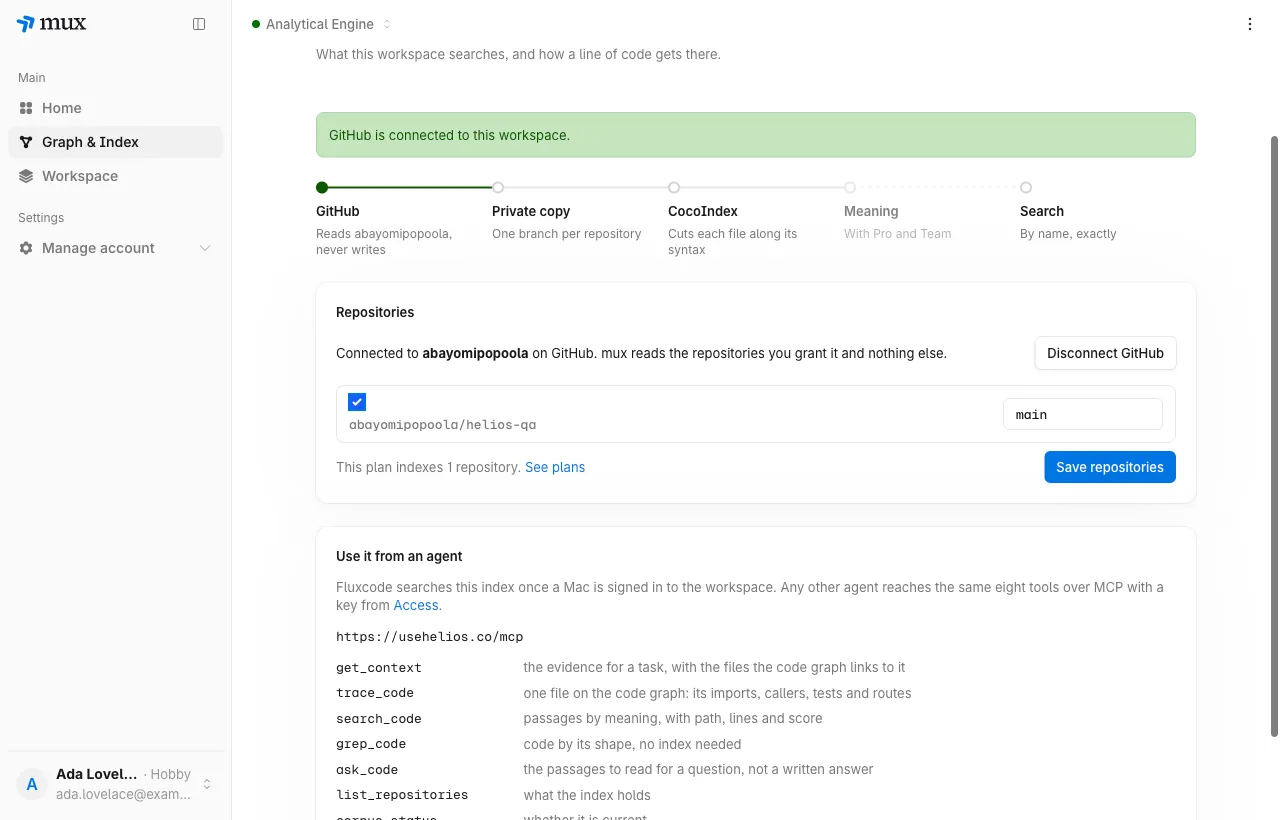Click the search_code tool name
Viewport: 1280px width, 820px height.
click(379, 719)
